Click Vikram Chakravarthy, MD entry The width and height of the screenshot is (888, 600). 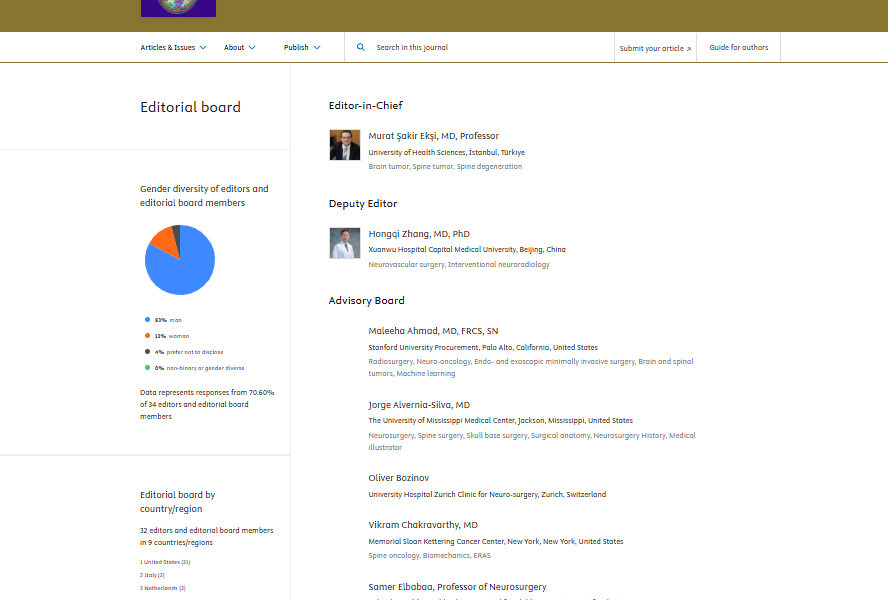point(423,525)
